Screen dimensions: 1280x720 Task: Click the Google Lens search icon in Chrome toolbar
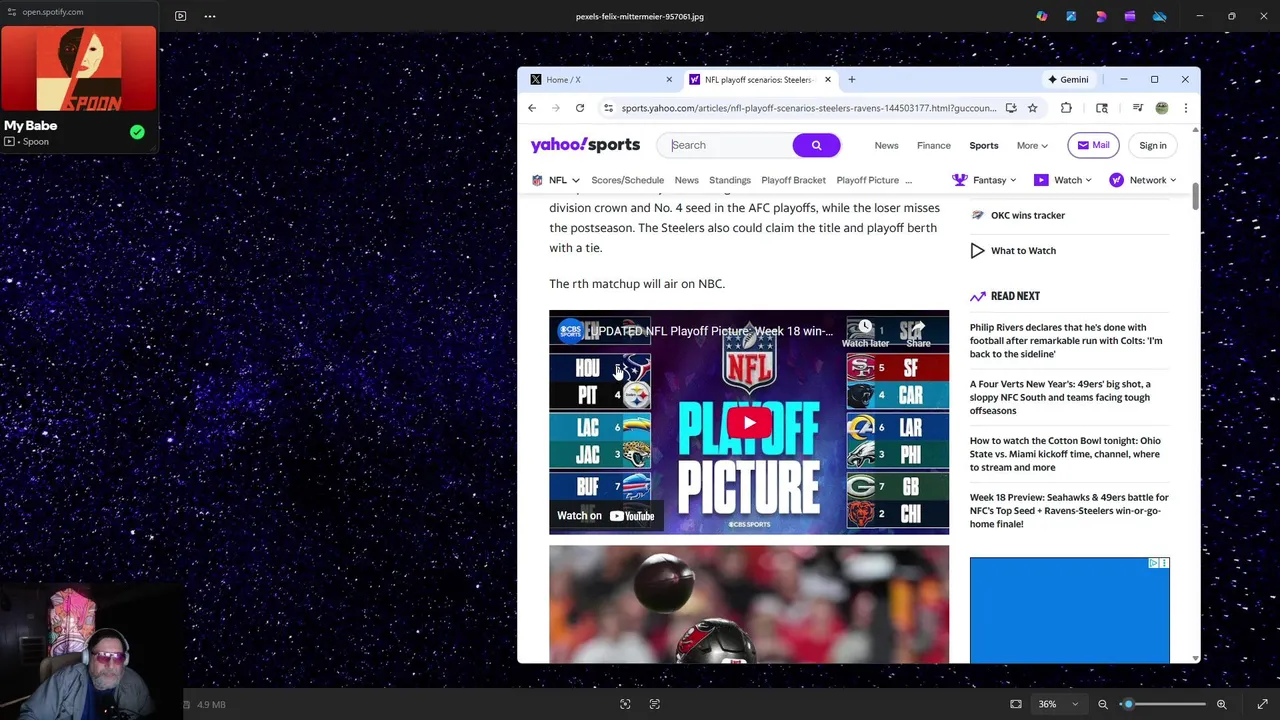click(1102, 108)
